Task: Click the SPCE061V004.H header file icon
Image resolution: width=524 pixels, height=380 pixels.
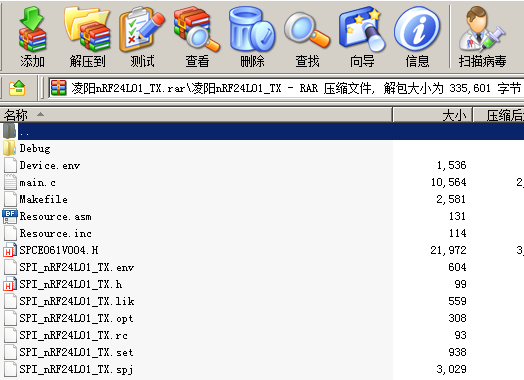Action: [x=10, y=250]
